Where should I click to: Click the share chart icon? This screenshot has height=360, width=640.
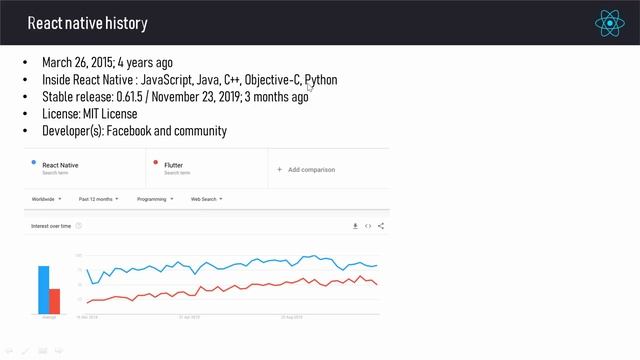click(381, 226)
